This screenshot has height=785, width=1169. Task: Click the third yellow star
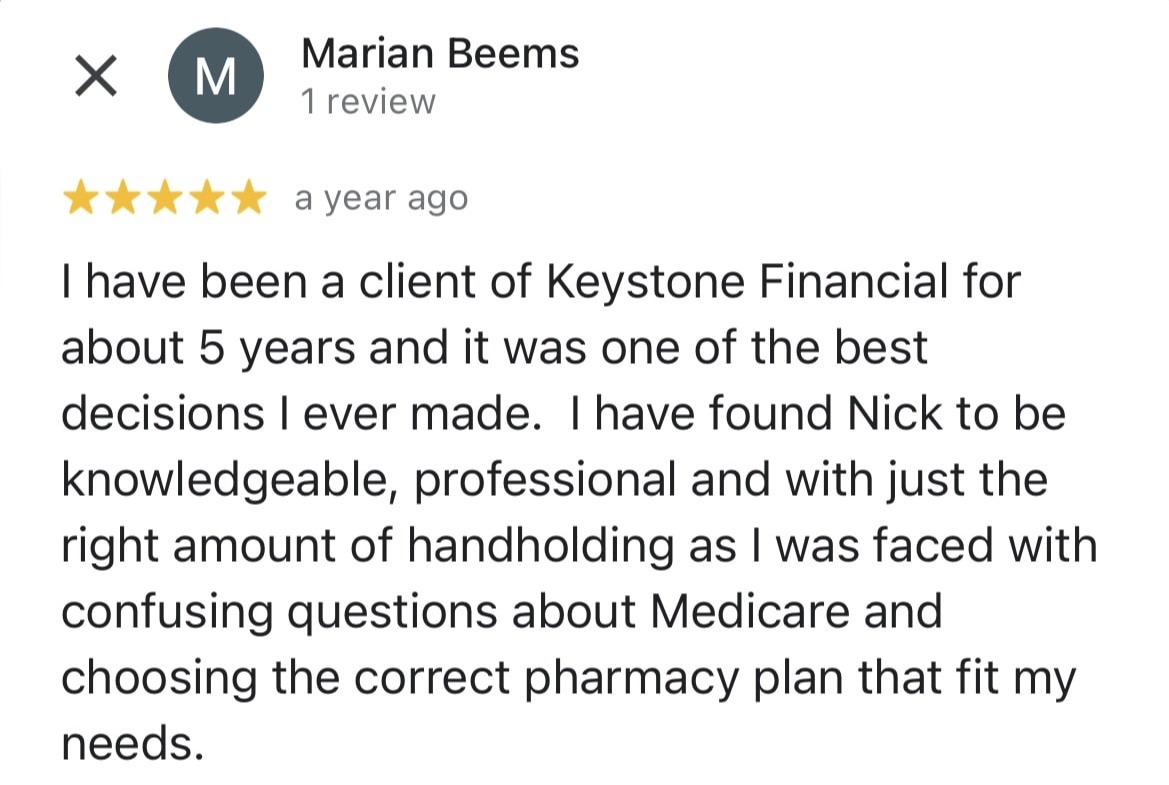point(164,200)
